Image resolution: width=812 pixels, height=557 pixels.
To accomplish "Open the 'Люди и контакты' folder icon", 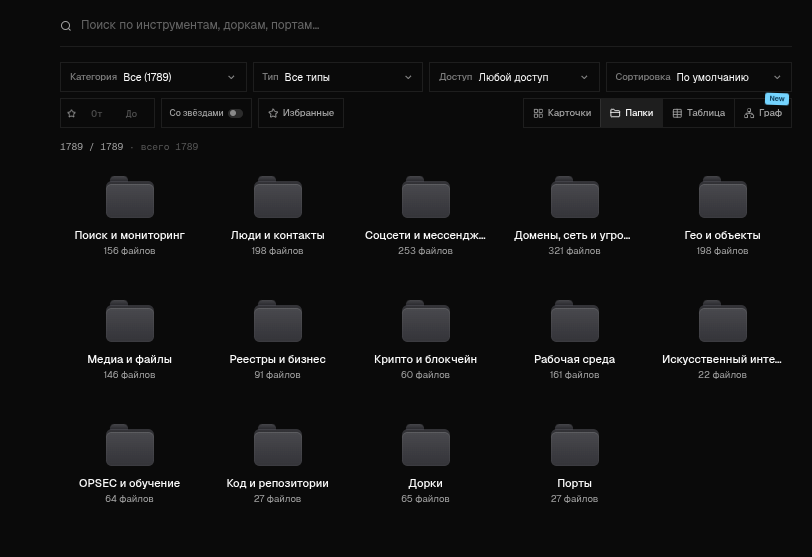I will click(278, 197).
